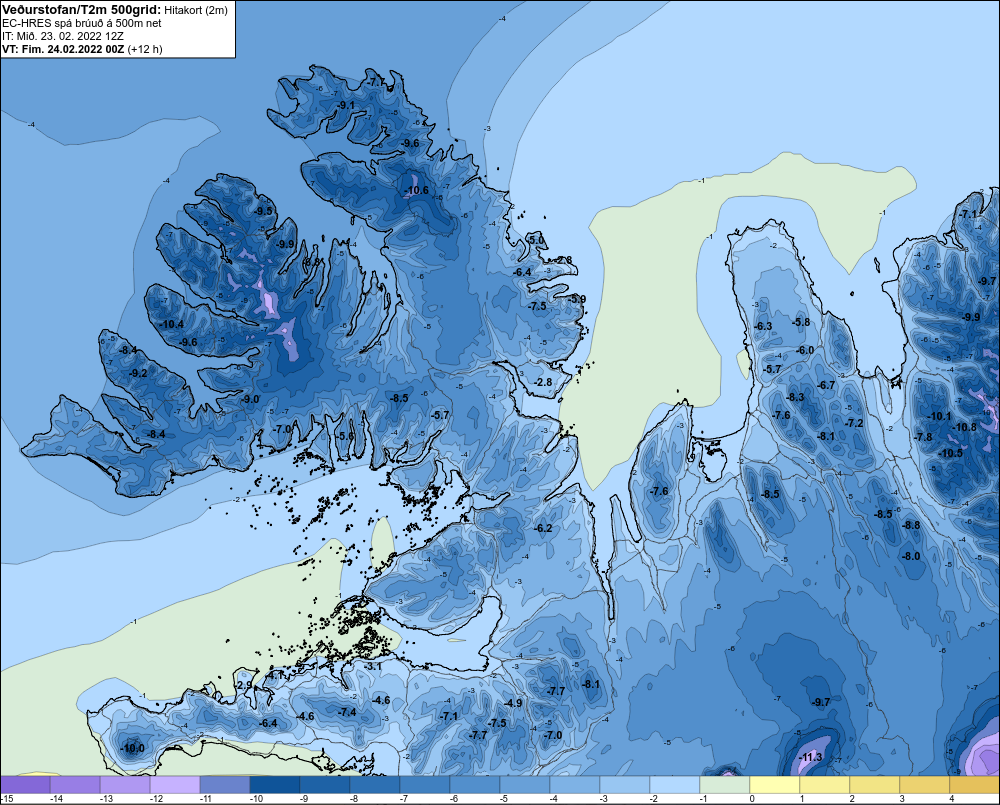
Task: Click the '-5.9' temperature label
Action: click(x=577, y=299)
